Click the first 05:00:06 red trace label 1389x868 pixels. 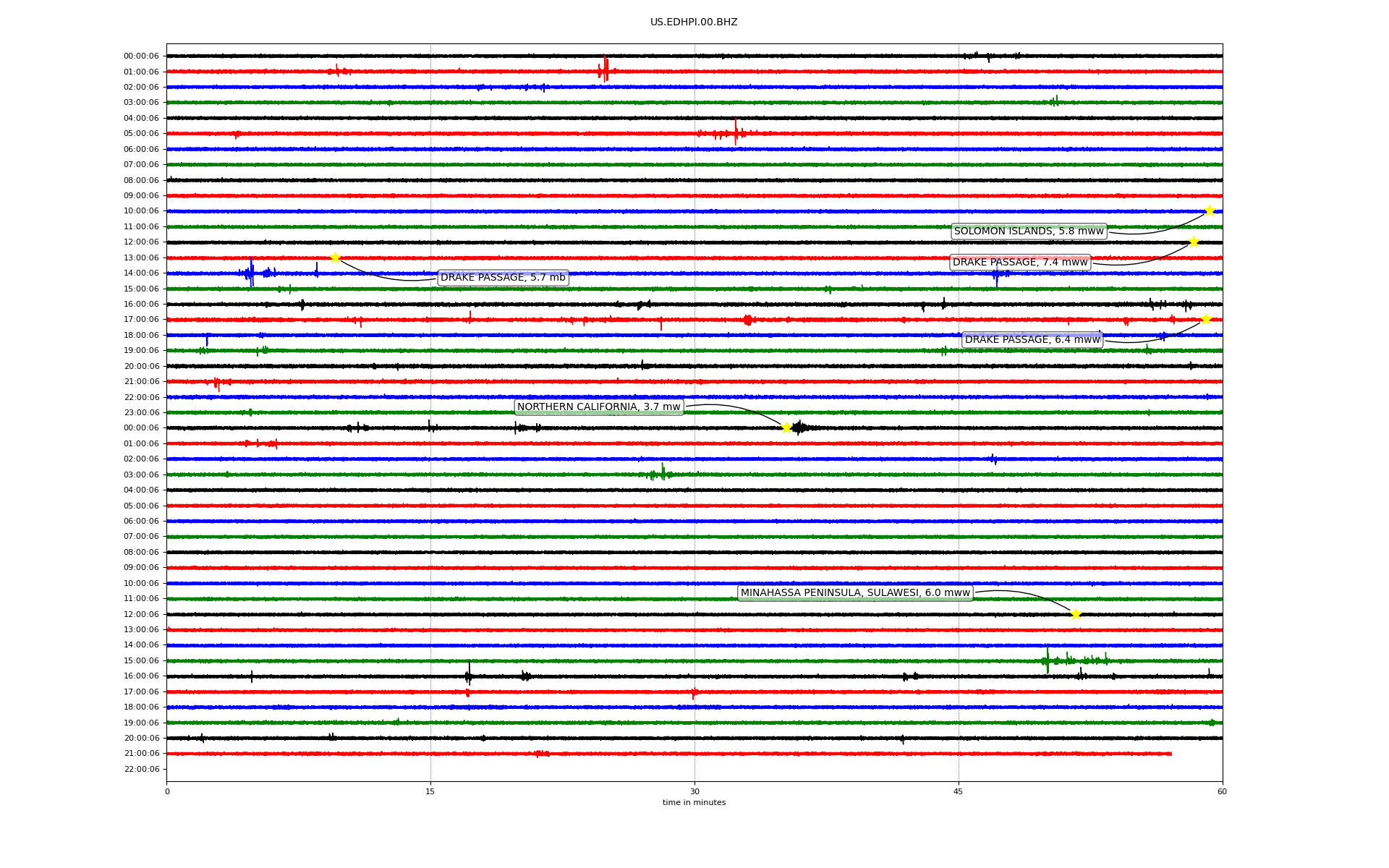(141, 134)
